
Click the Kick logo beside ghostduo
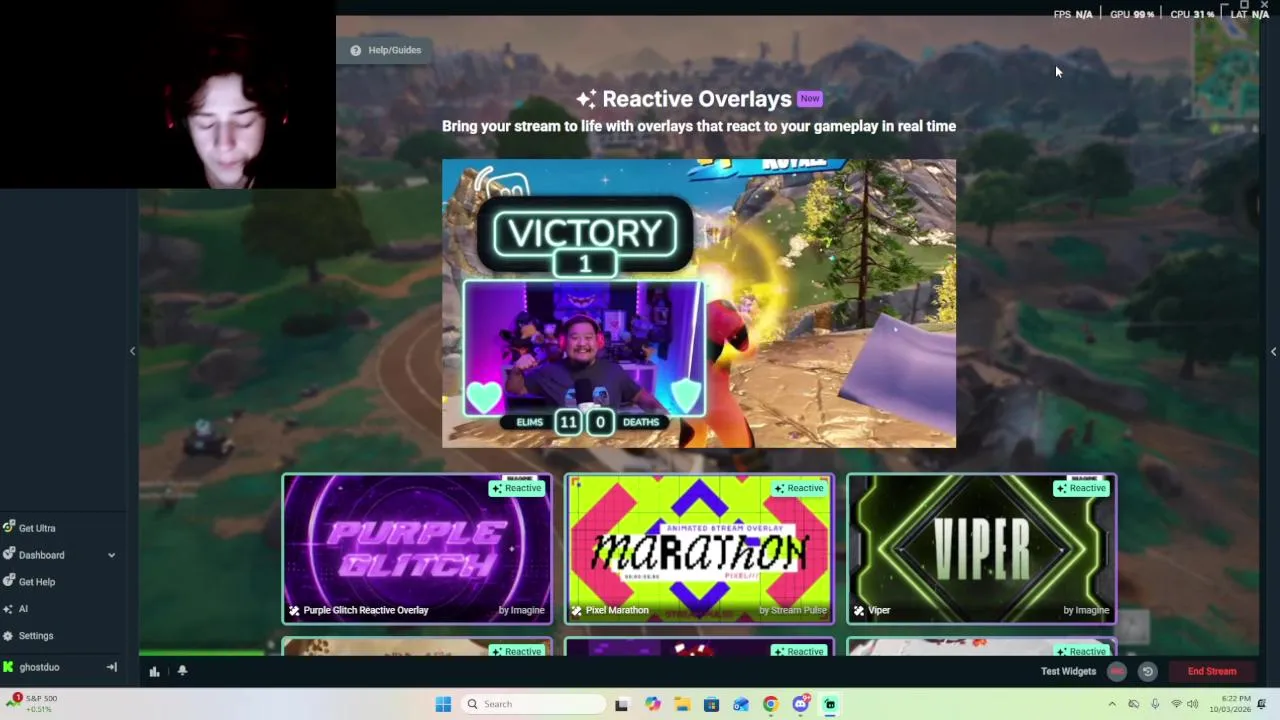[x=8, y=667]
